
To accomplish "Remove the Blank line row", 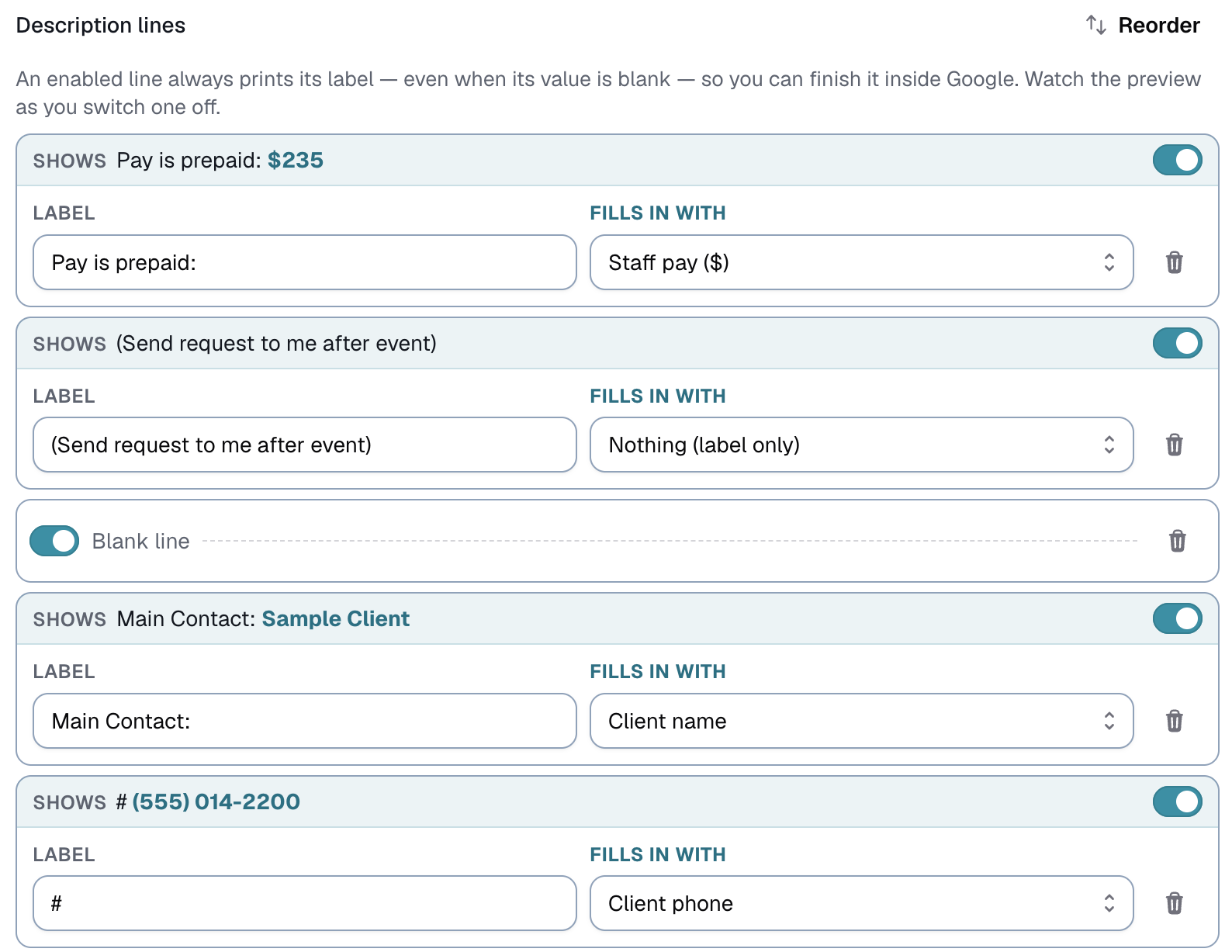I will click(1178, 541).
